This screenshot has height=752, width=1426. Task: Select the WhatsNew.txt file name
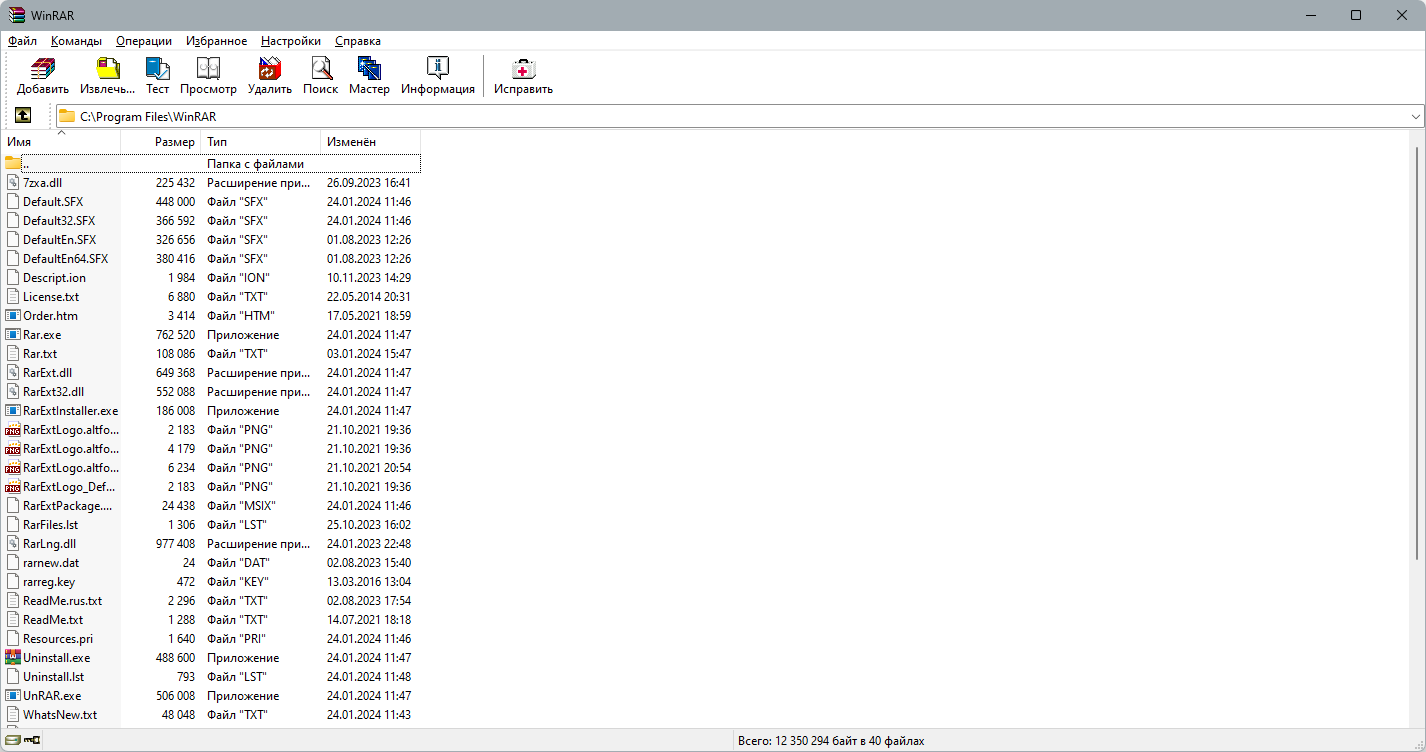pos(60,715)
